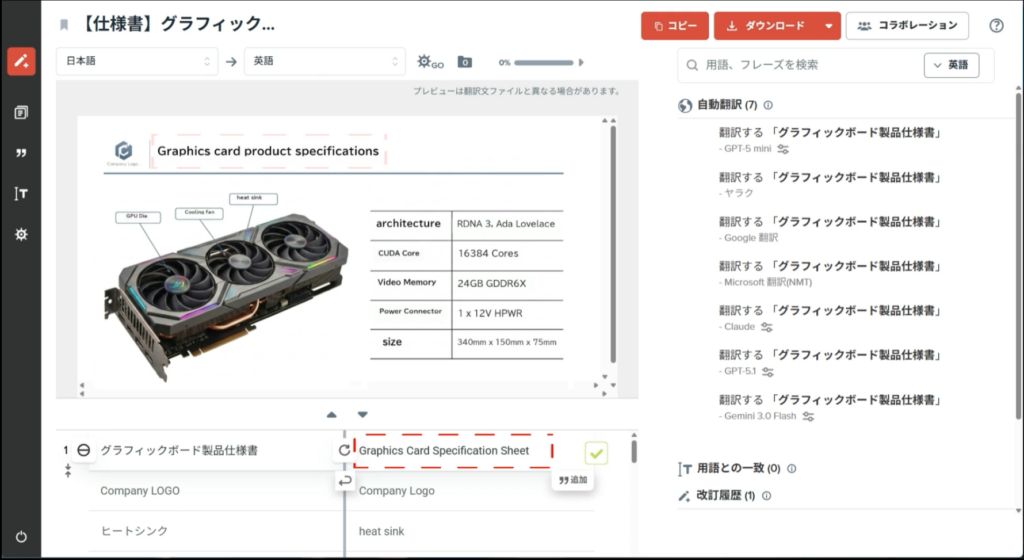Toggle the GPT-5 mini settings sliders icon

tap(783, 149)
